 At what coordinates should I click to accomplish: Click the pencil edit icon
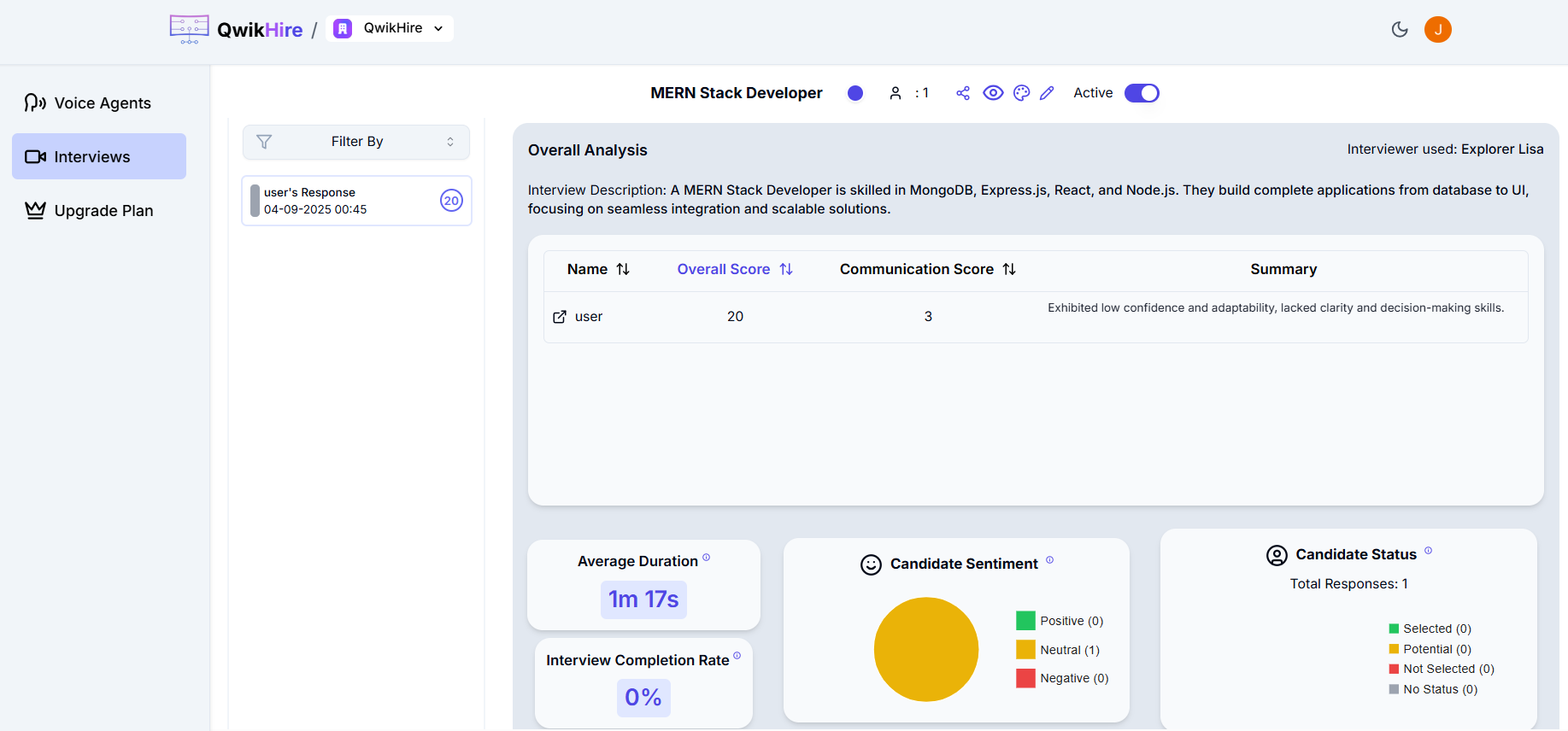(x=1047, y=93)
